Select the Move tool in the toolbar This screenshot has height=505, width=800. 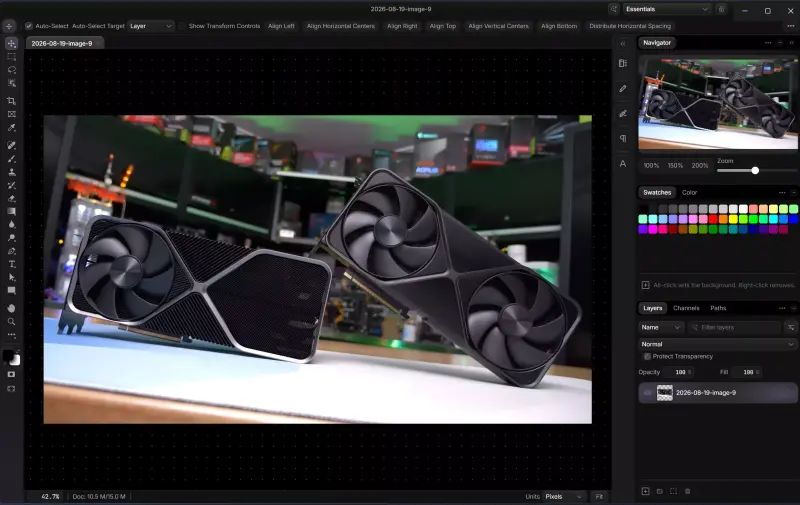click(11, 44)
